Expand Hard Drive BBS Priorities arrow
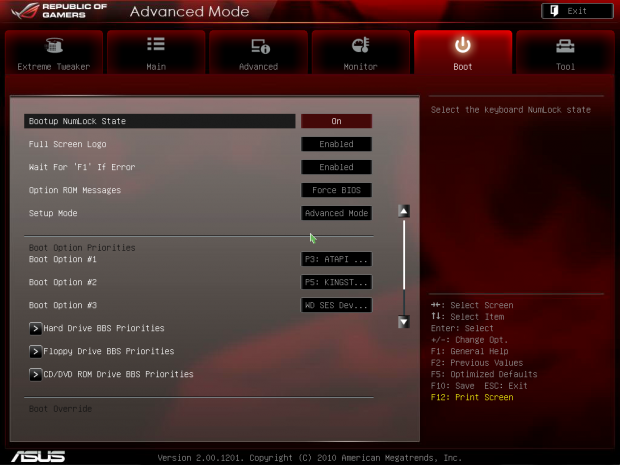This screenshot has height=465, width=620. pyautogui.click(x=35, y=328)
